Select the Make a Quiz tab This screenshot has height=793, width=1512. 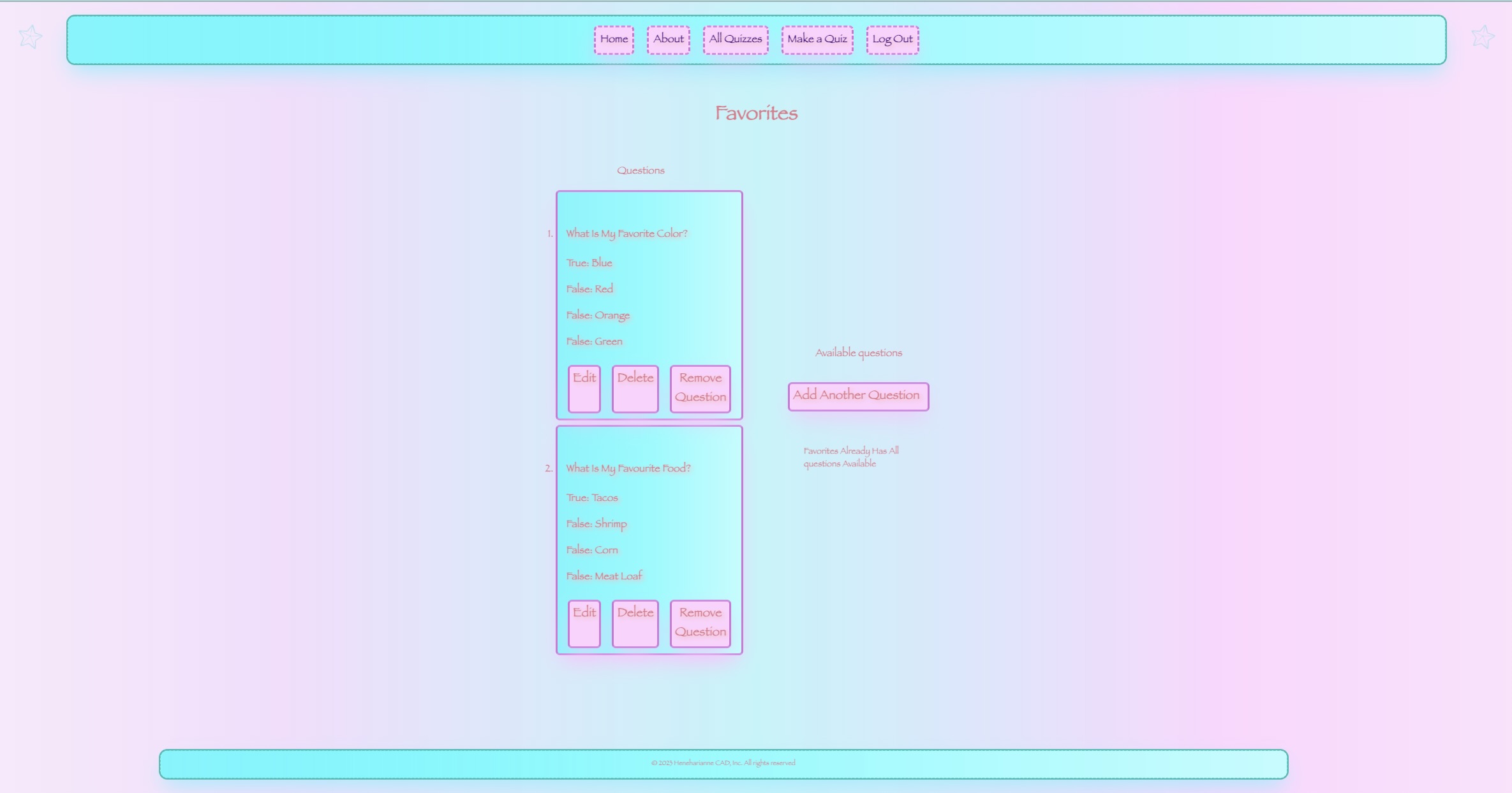pos(817,38)
